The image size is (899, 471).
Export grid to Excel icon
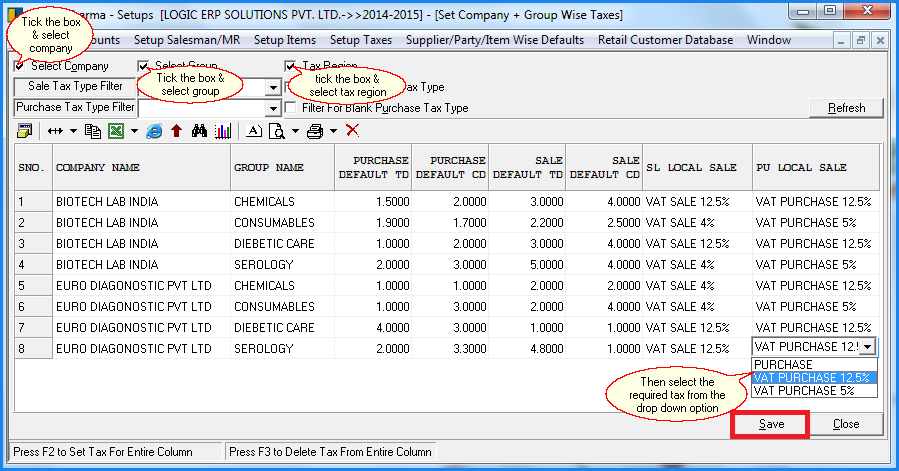pos(116,131)
